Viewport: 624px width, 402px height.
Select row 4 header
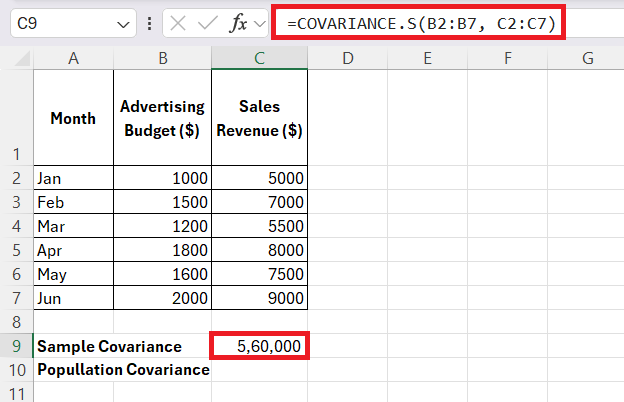click(x=17, y=226)
